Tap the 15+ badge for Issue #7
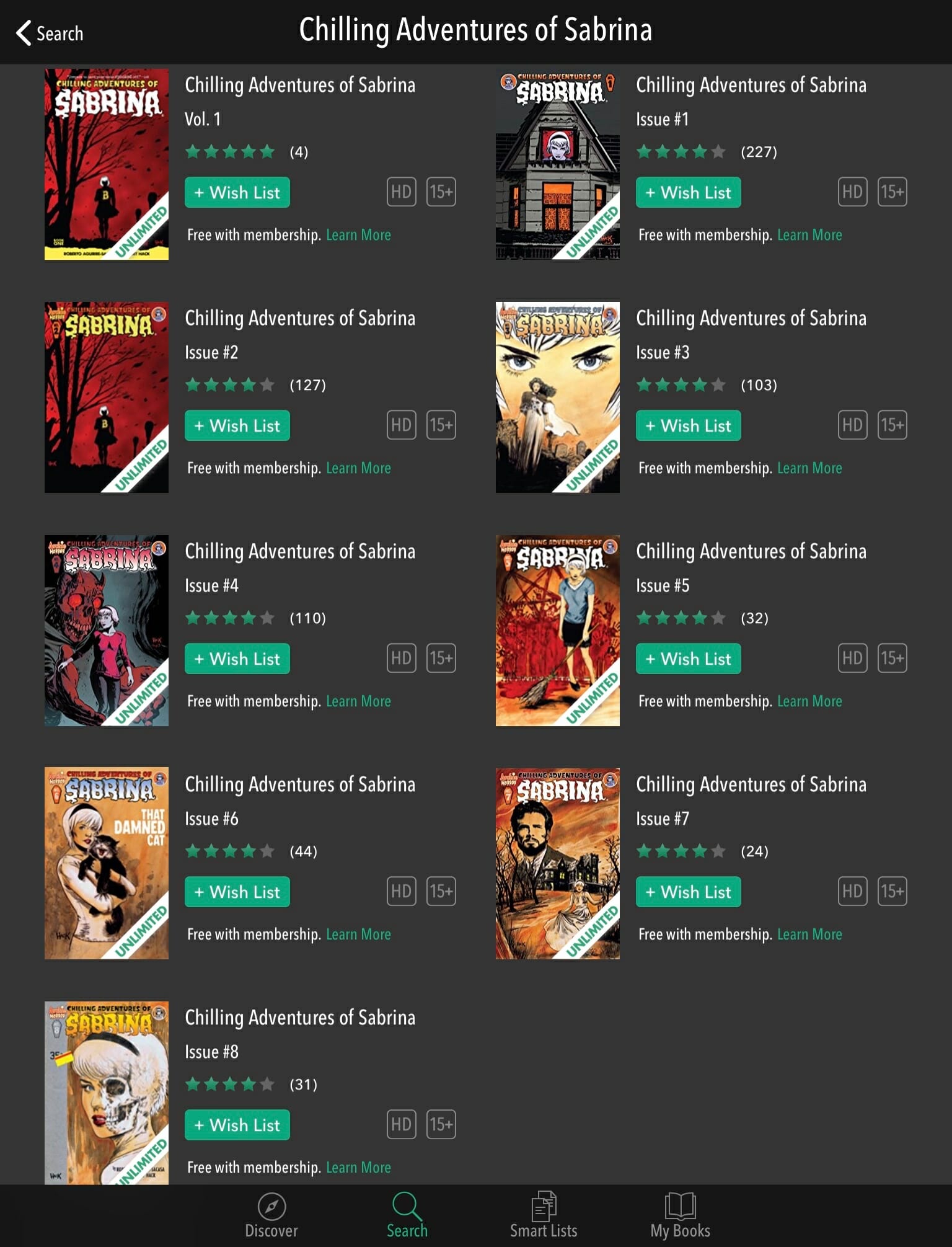 click(x=892, y=892)
